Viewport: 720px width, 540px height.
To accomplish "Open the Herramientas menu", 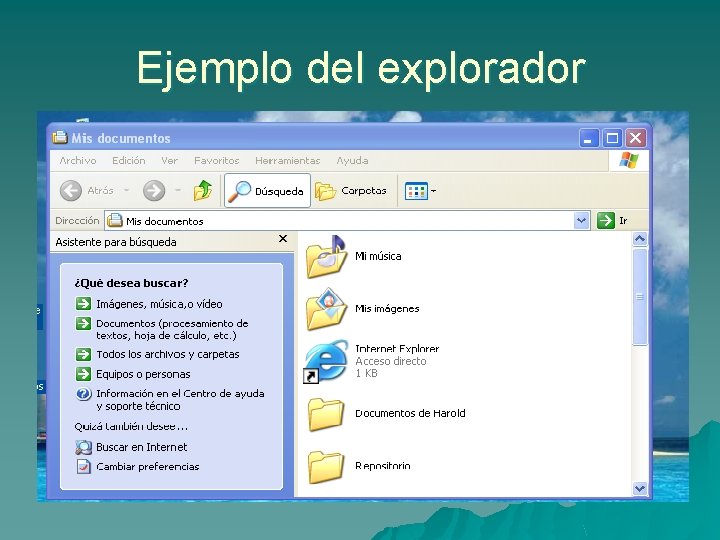I will pos(287,161).
